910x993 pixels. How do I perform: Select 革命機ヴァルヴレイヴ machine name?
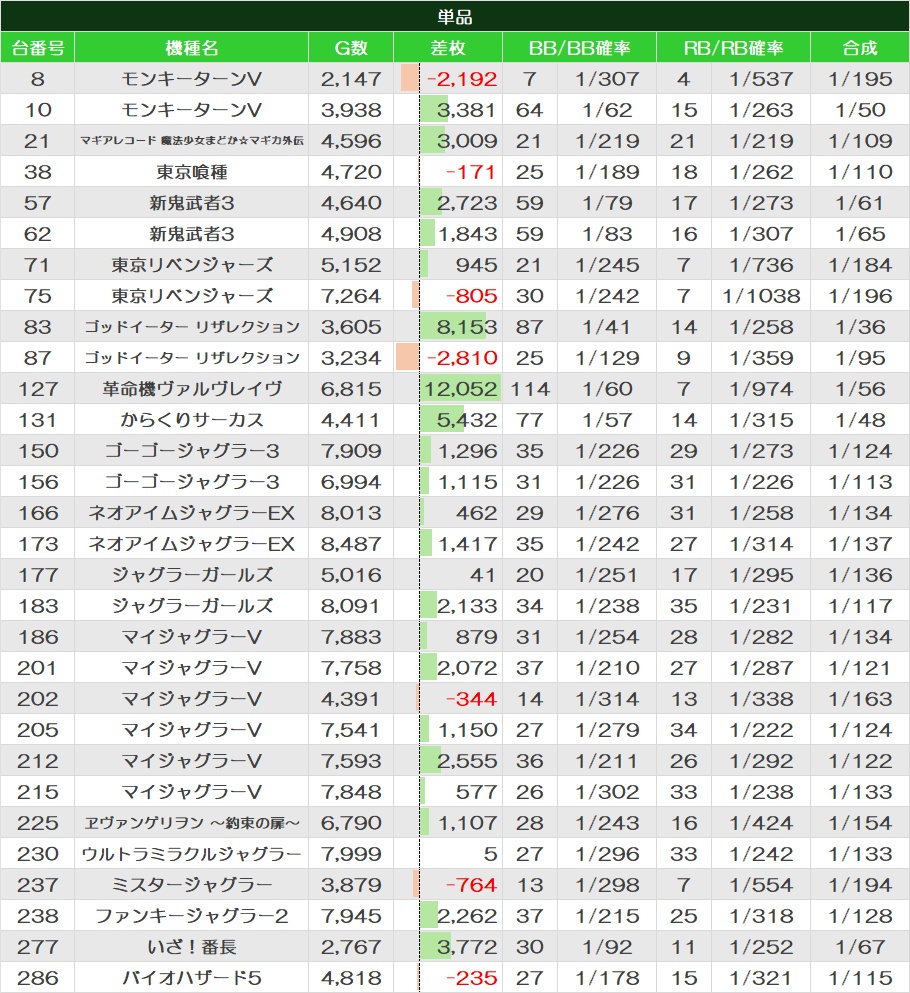[191, 389]
